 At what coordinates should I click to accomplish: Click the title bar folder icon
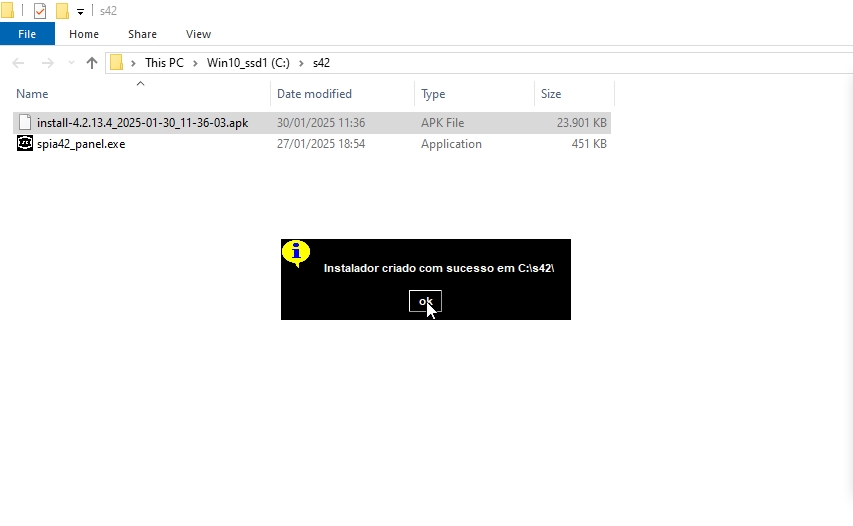7,10
